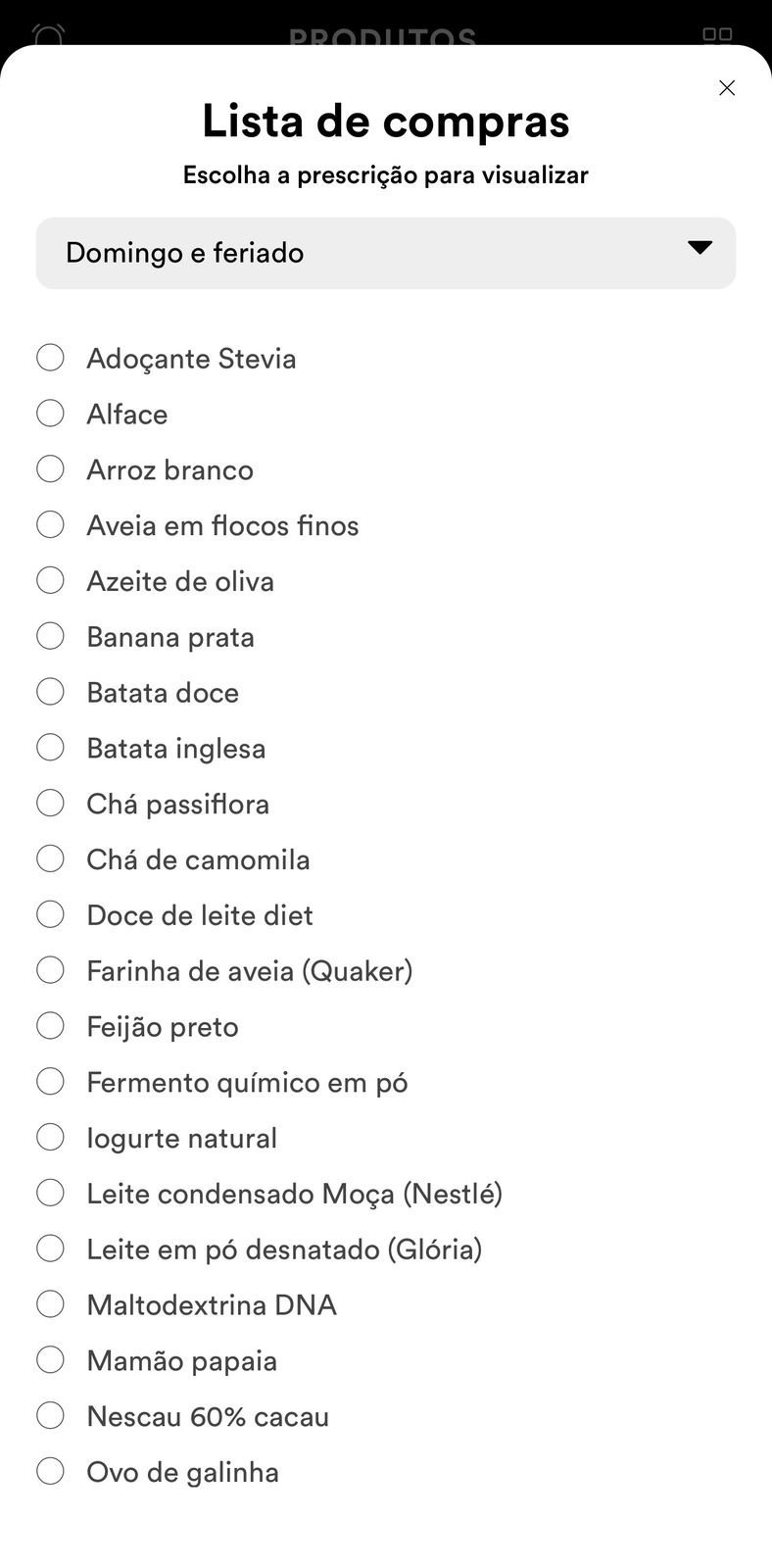Check Leite condensado Moça (Nestlé)

pos(50,1193)
